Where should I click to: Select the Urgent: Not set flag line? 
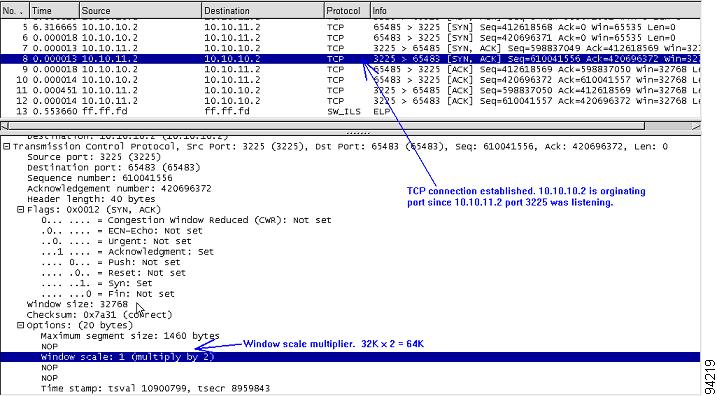[116, 241]
